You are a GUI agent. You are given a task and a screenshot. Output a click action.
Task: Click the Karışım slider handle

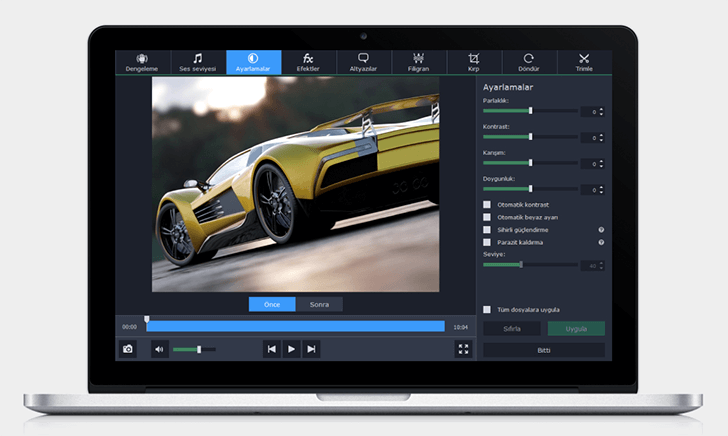[x=531, y=163]
